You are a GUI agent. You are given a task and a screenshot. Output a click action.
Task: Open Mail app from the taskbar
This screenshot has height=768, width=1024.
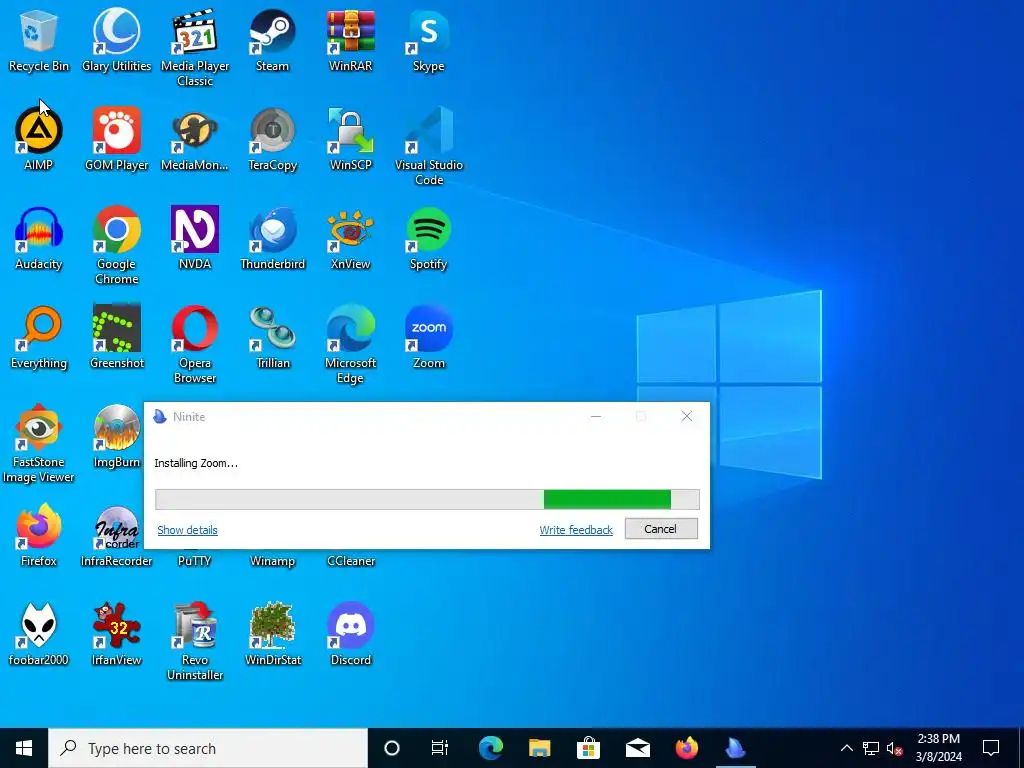tap(637, 748)
